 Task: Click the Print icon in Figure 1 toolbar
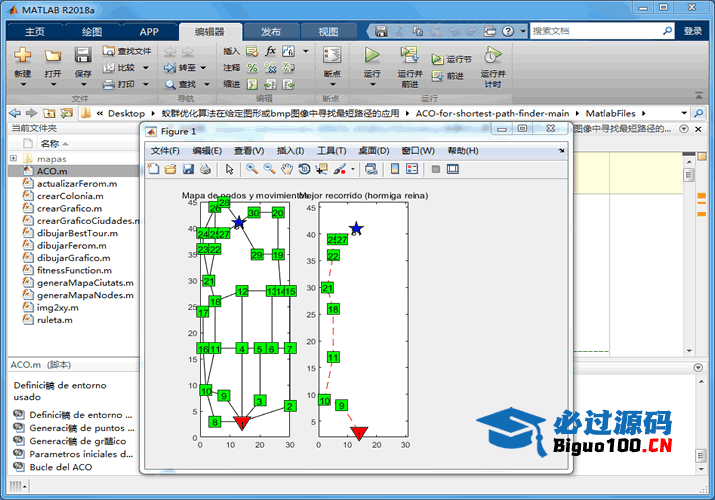(206, 169)
